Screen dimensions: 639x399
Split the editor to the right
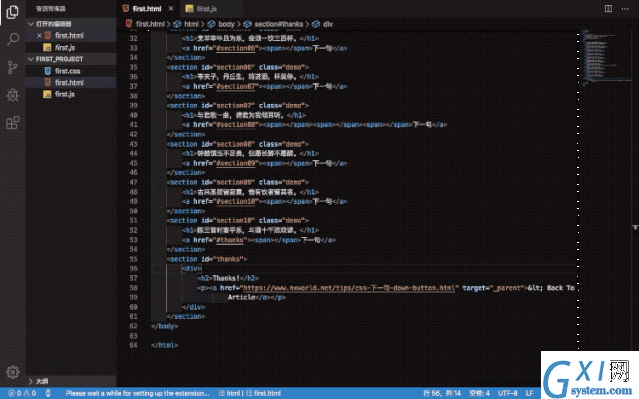[608, 9]
